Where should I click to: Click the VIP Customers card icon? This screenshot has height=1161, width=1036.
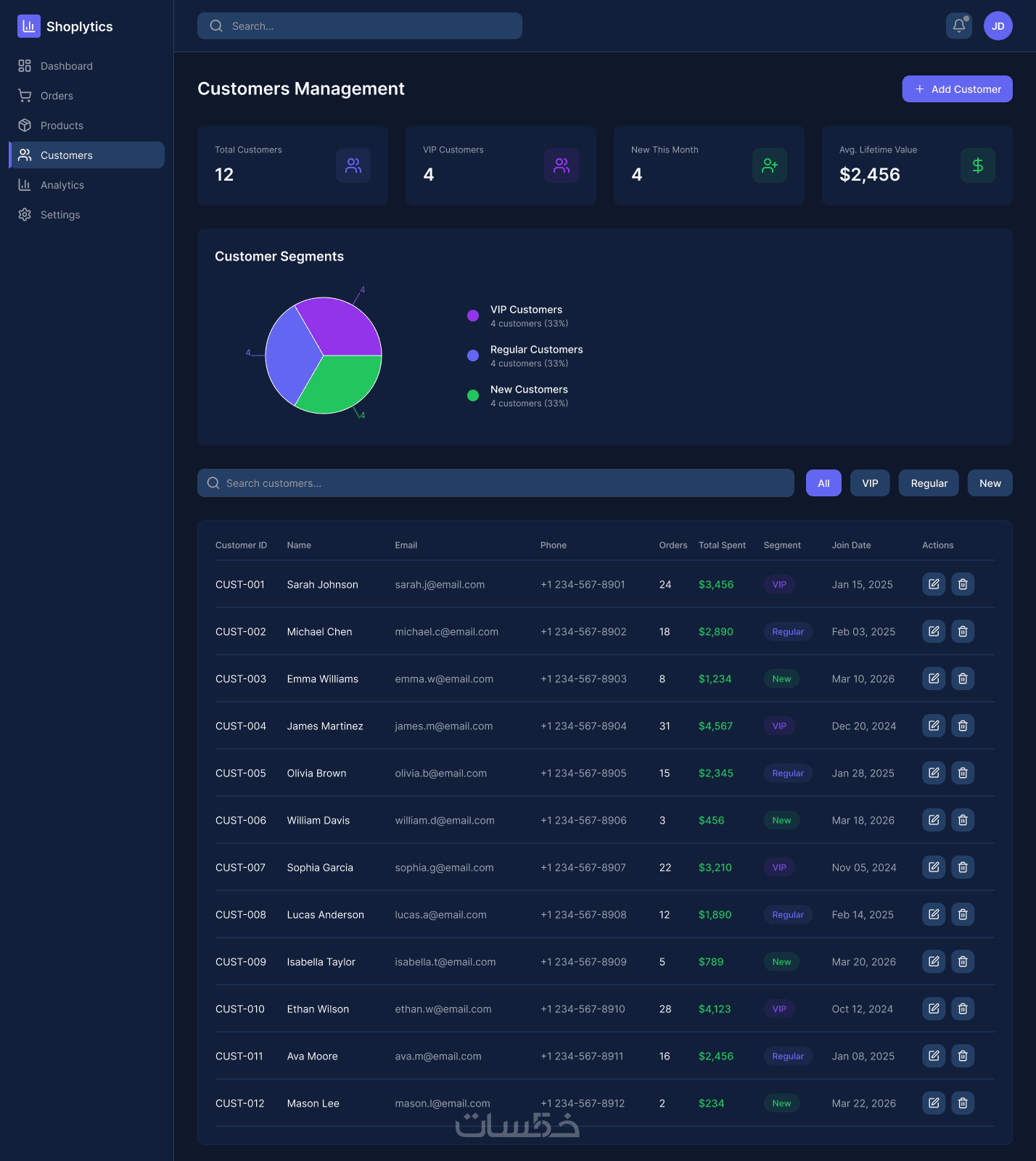562,165
